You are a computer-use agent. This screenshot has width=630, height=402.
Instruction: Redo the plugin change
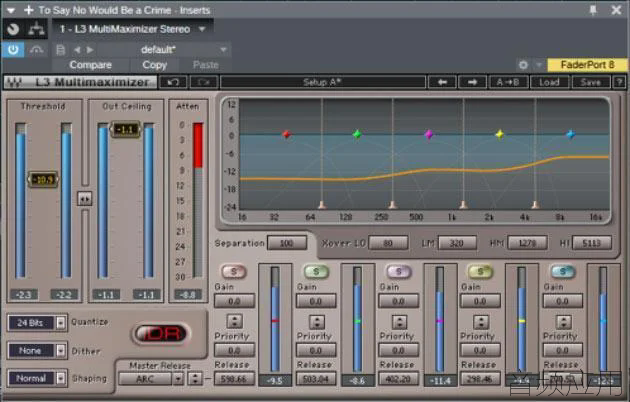[204, 82]
